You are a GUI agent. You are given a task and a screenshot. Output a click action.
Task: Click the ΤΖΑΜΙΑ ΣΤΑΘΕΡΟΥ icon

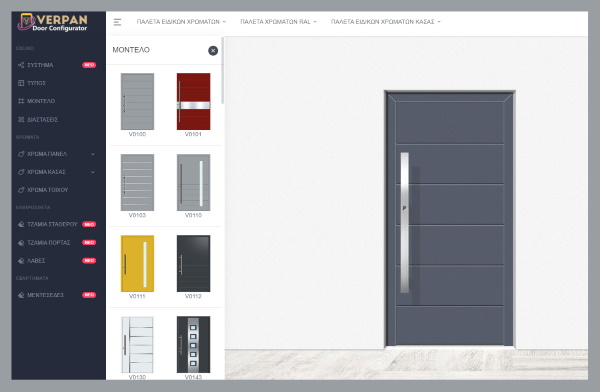pos(21,224)
